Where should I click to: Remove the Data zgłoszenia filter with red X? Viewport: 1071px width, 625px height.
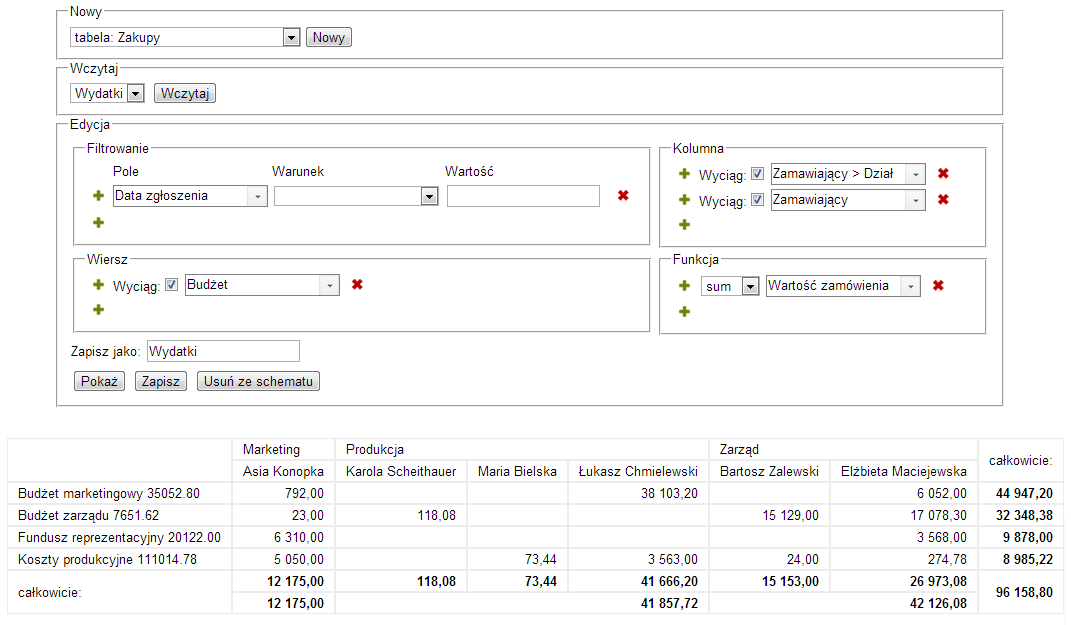(623, 196)
